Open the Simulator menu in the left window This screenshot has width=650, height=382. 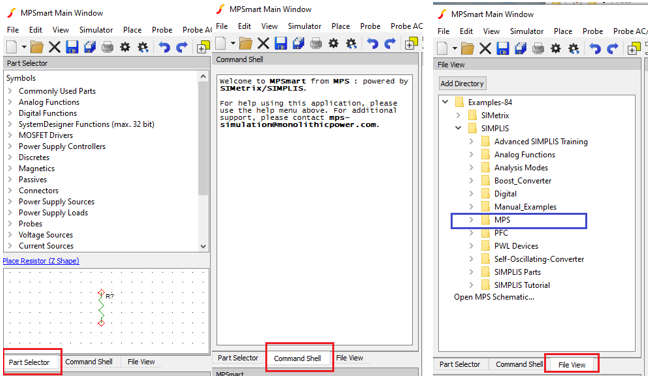click(96, 30)
